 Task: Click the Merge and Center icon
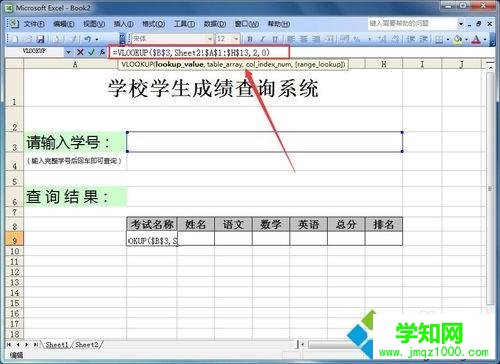pos(329,39)
